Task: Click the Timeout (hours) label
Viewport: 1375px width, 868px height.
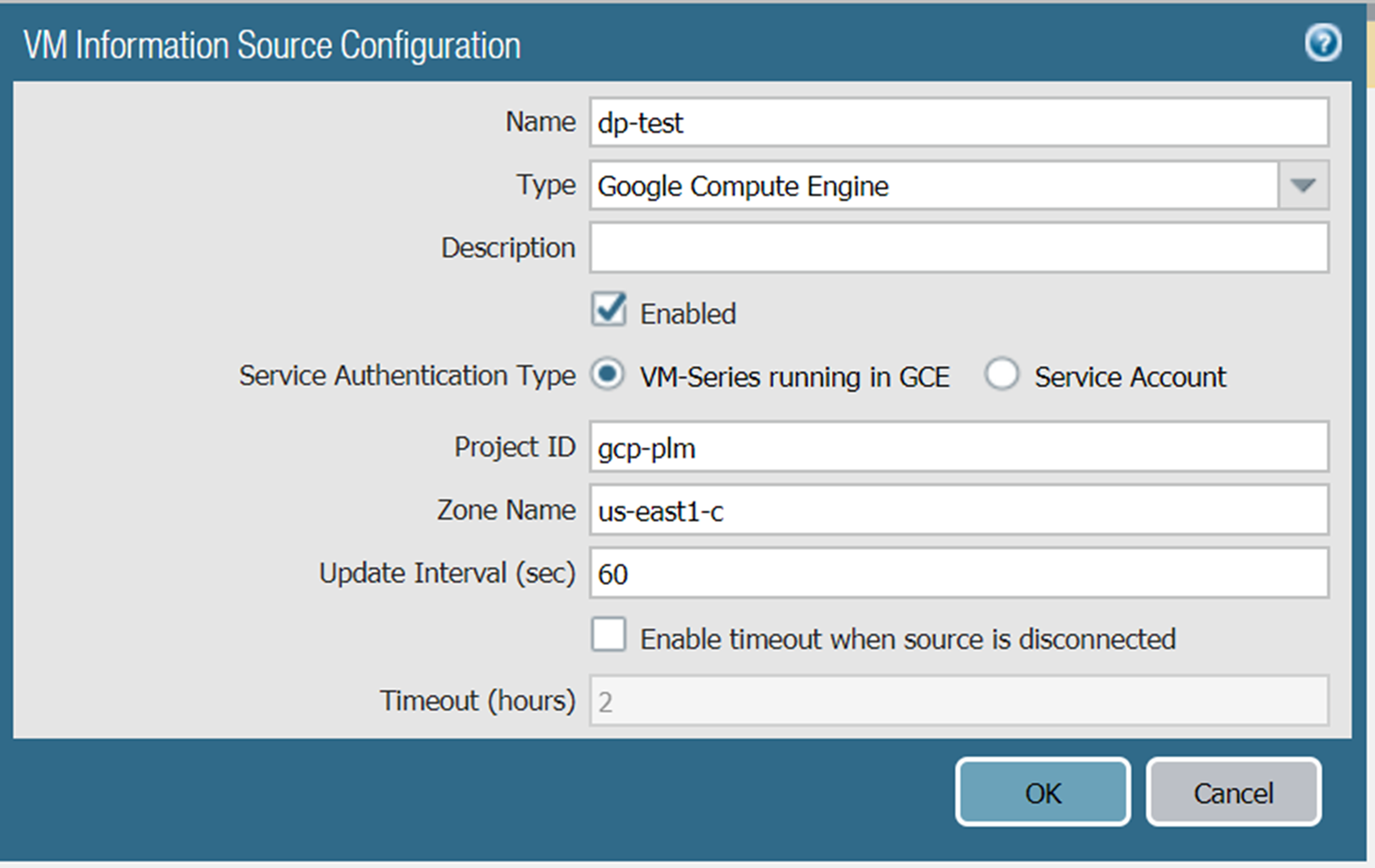Action: click(x=477, y=700)
